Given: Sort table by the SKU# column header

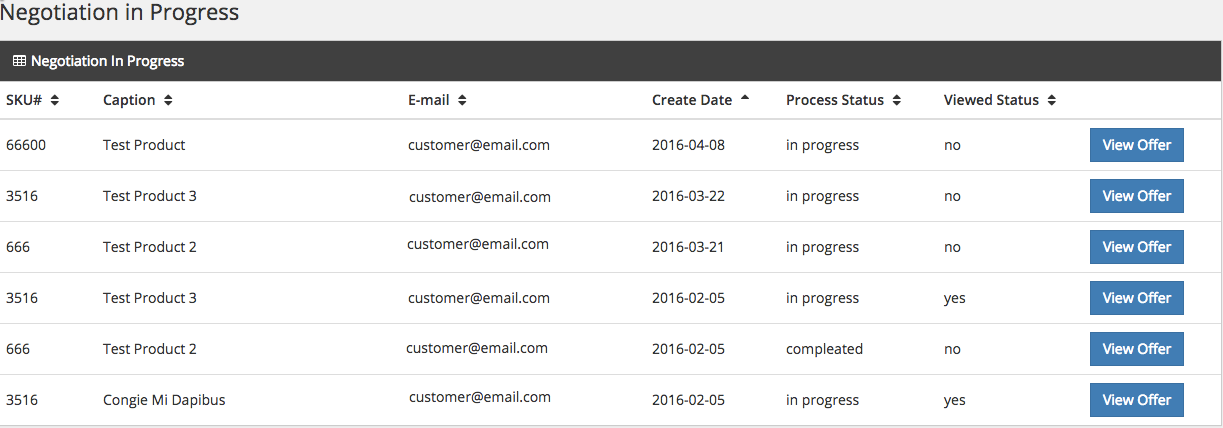Looking at the screenshot, I should [x=25, y=100].
